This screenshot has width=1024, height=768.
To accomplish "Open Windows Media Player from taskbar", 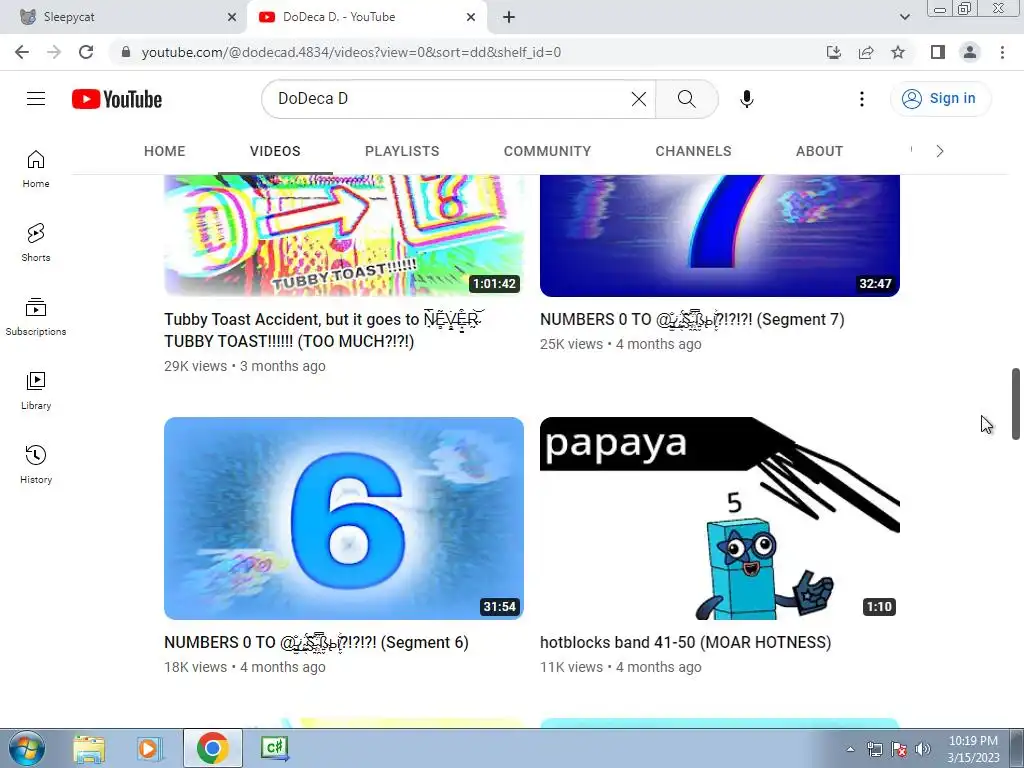I will coord(150,748).
